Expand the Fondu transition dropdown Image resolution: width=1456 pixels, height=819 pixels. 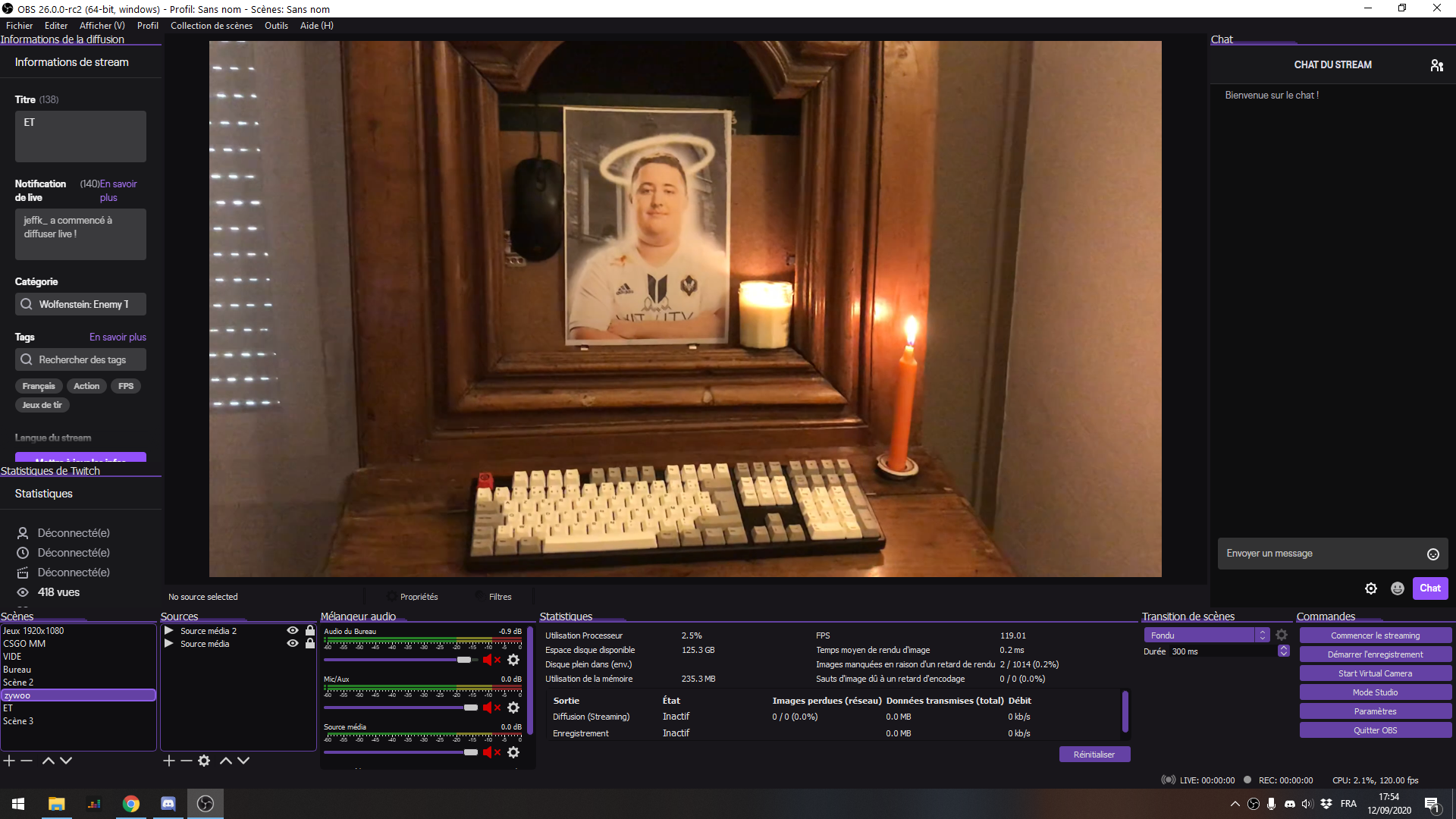pos(1262,635)
